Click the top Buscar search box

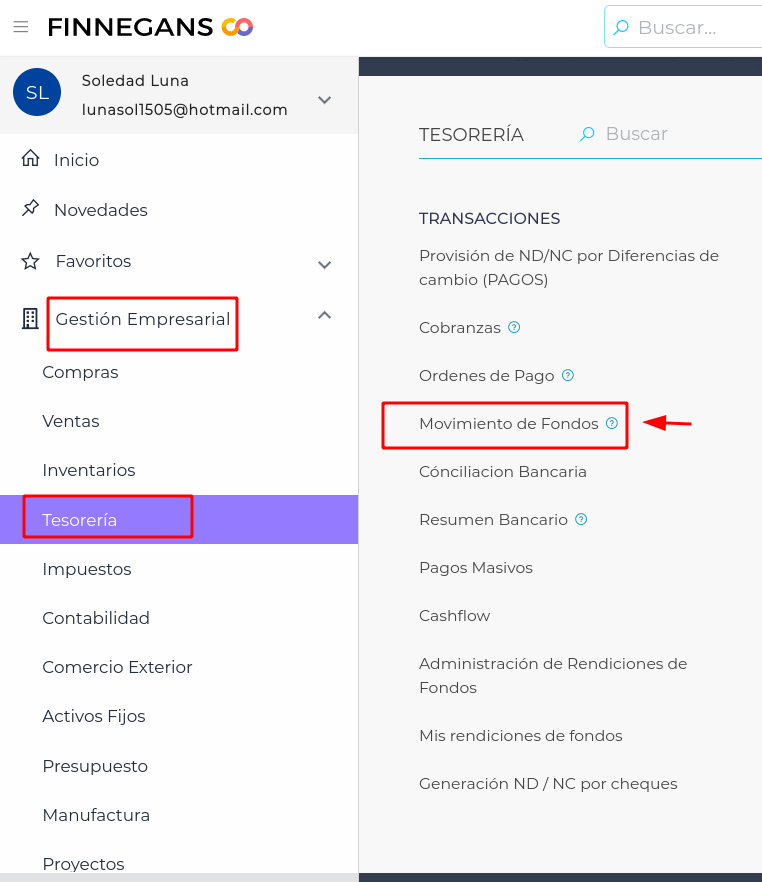pyautogui.click(x=690, y=28)
